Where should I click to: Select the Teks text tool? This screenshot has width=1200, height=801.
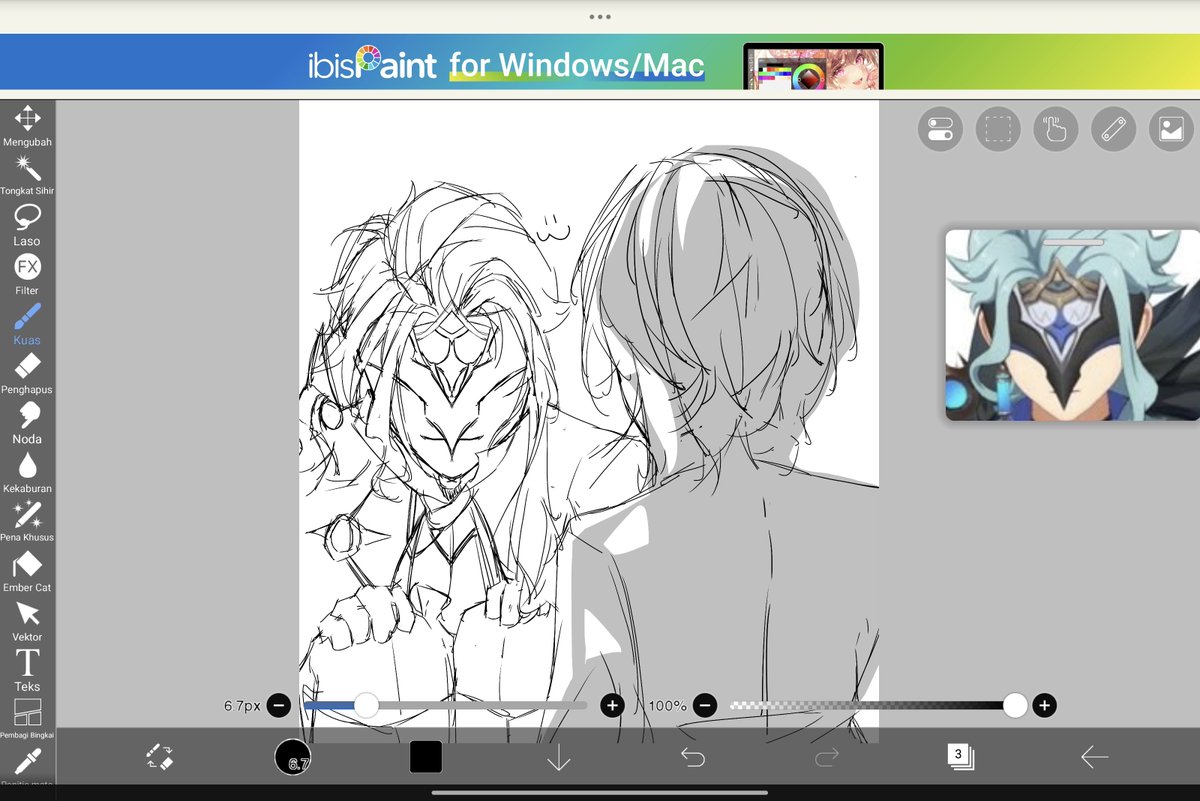(27, 670)
